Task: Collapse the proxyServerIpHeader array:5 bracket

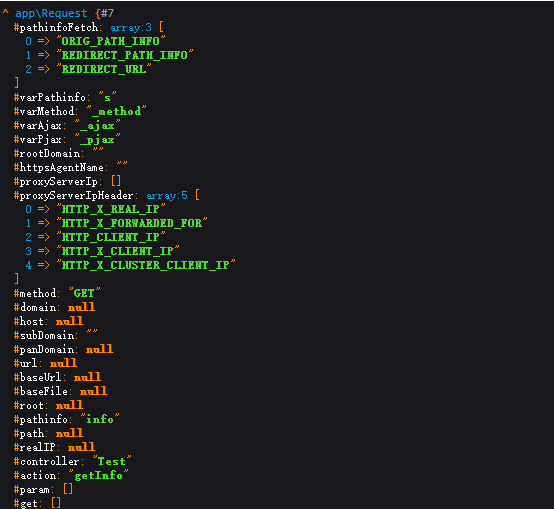Action: [197, 195]
